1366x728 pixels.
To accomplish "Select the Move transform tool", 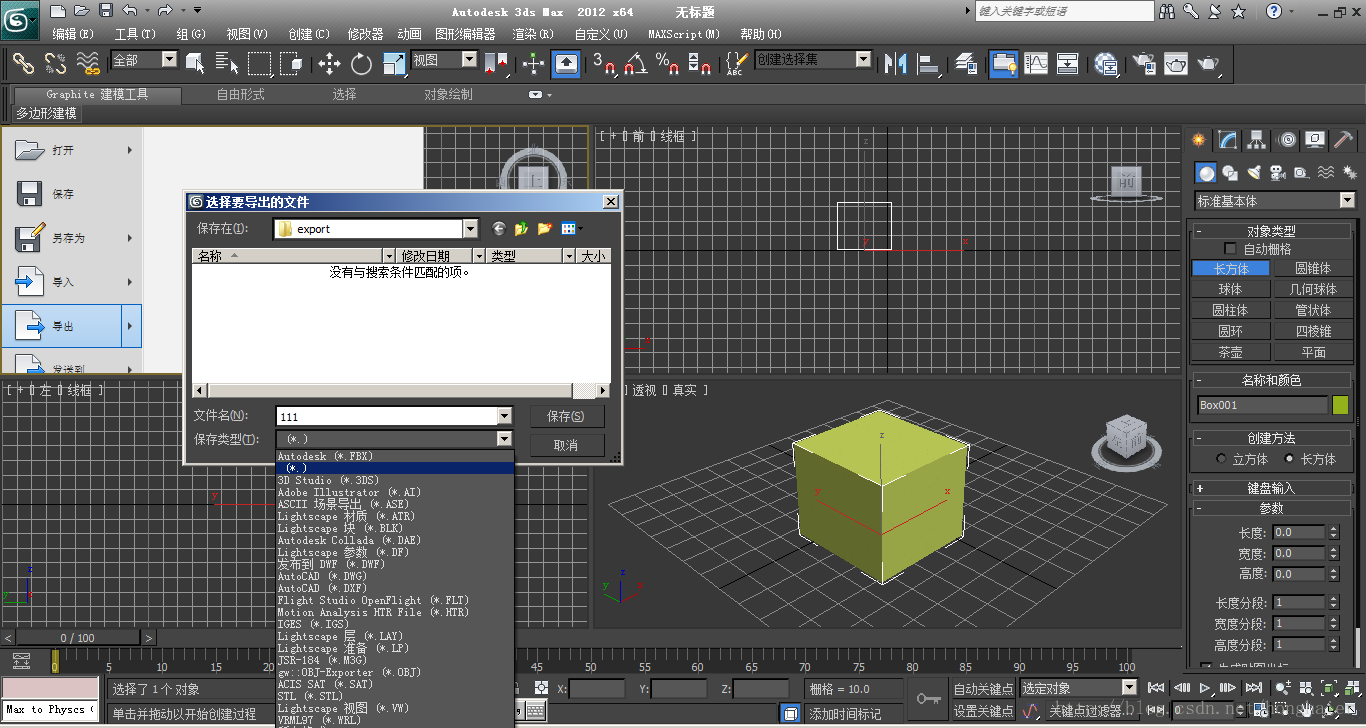I will [329, 64].
